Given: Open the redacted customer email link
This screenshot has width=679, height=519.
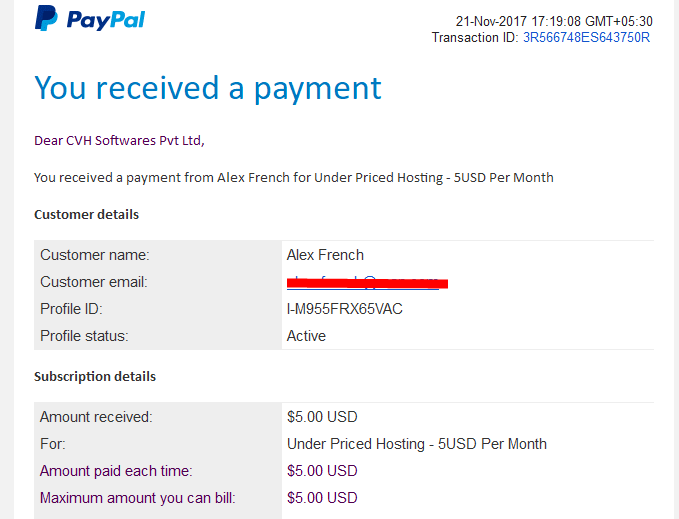Looking at the screenshot, I should pyautogui.click(x=367, y=283).
